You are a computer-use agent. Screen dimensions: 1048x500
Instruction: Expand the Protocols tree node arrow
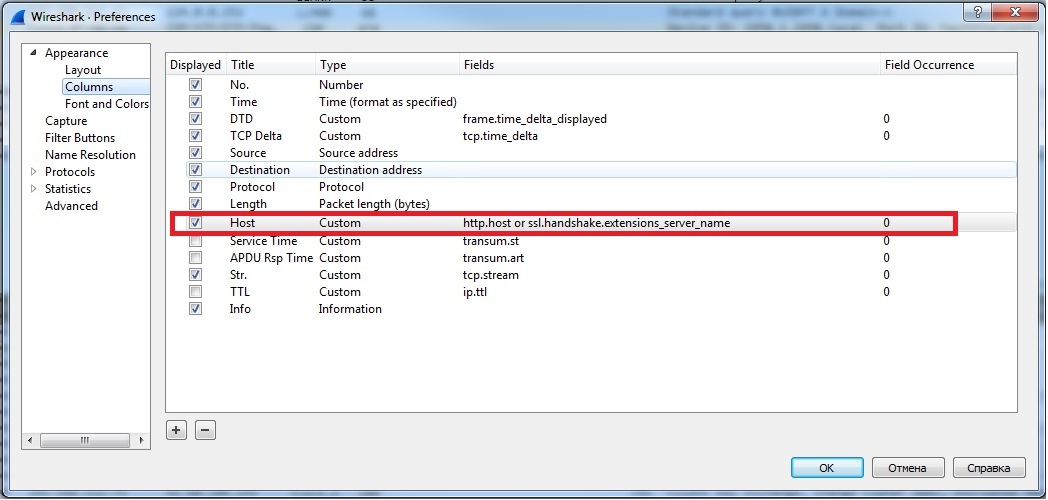pos(33,172)
